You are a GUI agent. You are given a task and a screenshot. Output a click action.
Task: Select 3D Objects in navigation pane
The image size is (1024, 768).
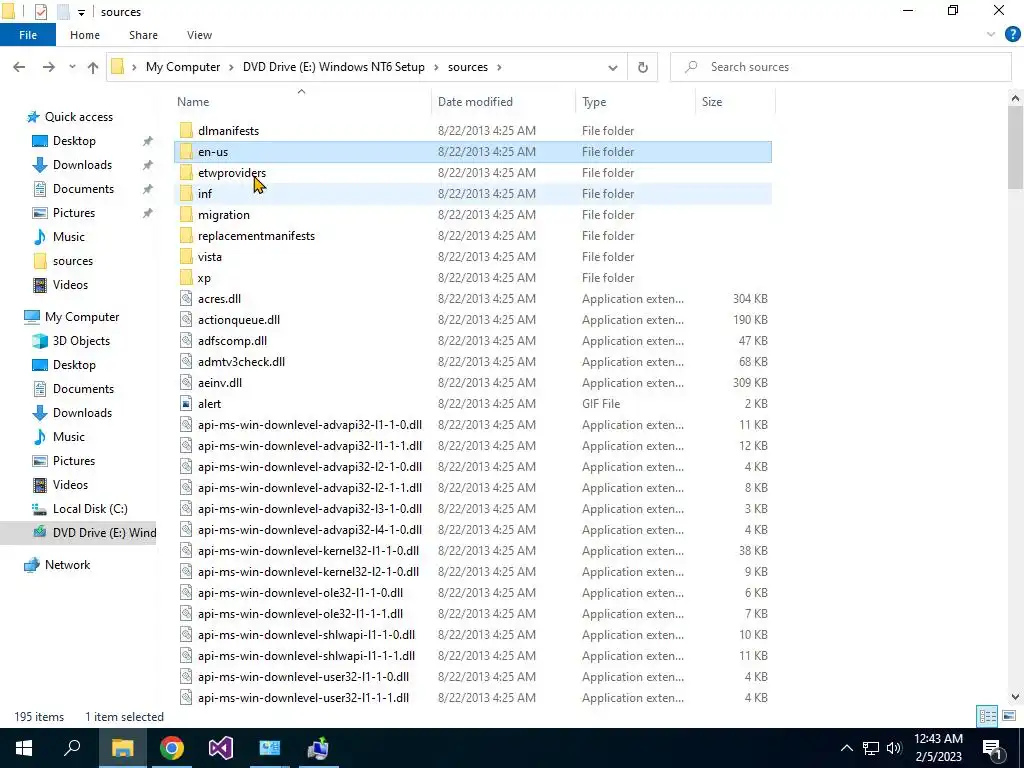[81, 341]
